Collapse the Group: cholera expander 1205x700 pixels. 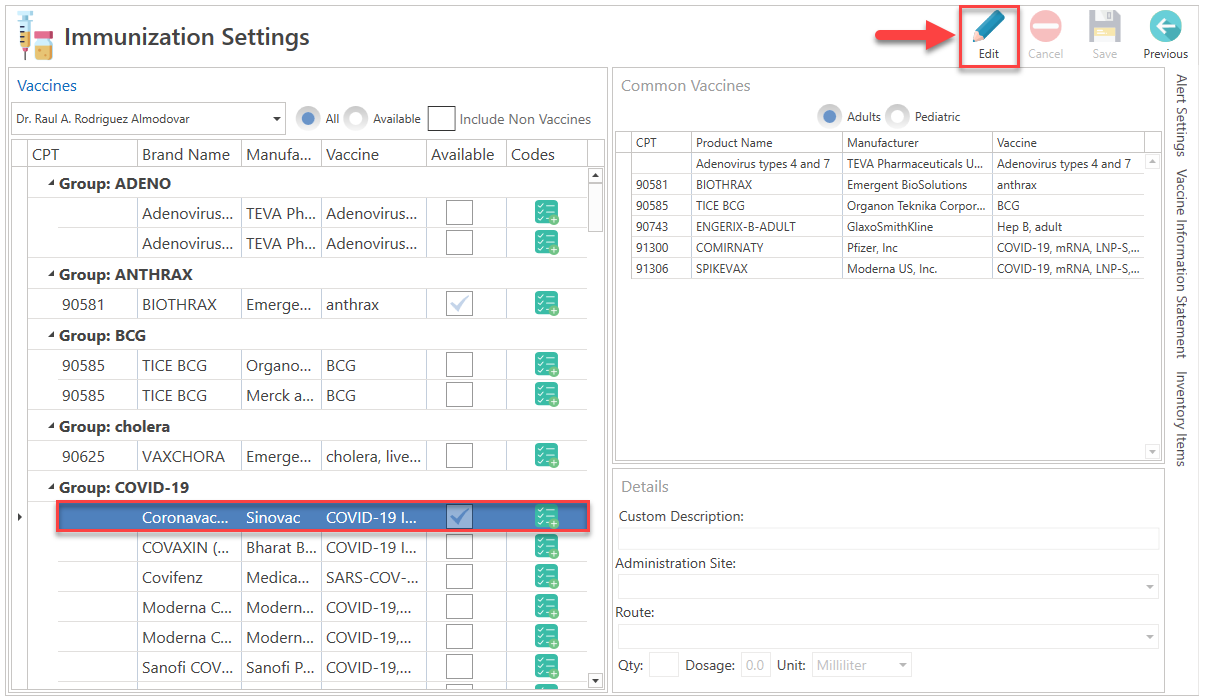(x=50, y=427)
